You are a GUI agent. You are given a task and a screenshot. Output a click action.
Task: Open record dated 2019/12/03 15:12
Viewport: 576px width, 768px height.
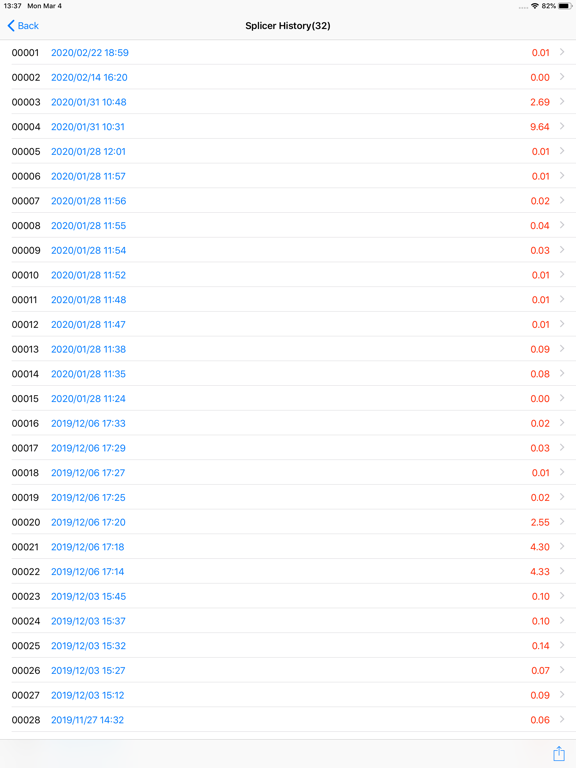(x=88, y=695)
